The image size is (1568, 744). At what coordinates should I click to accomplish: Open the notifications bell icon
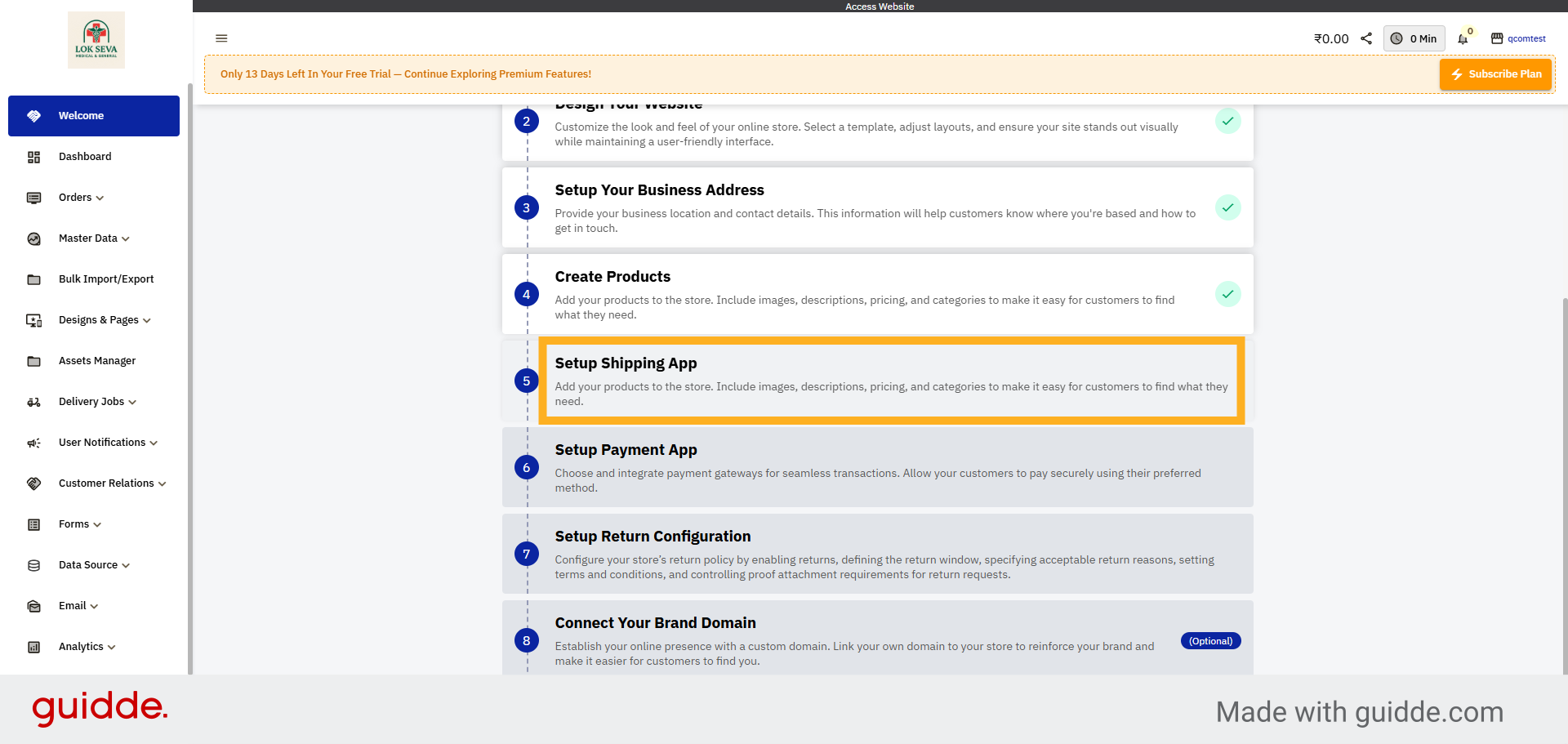coord(1463,39)
